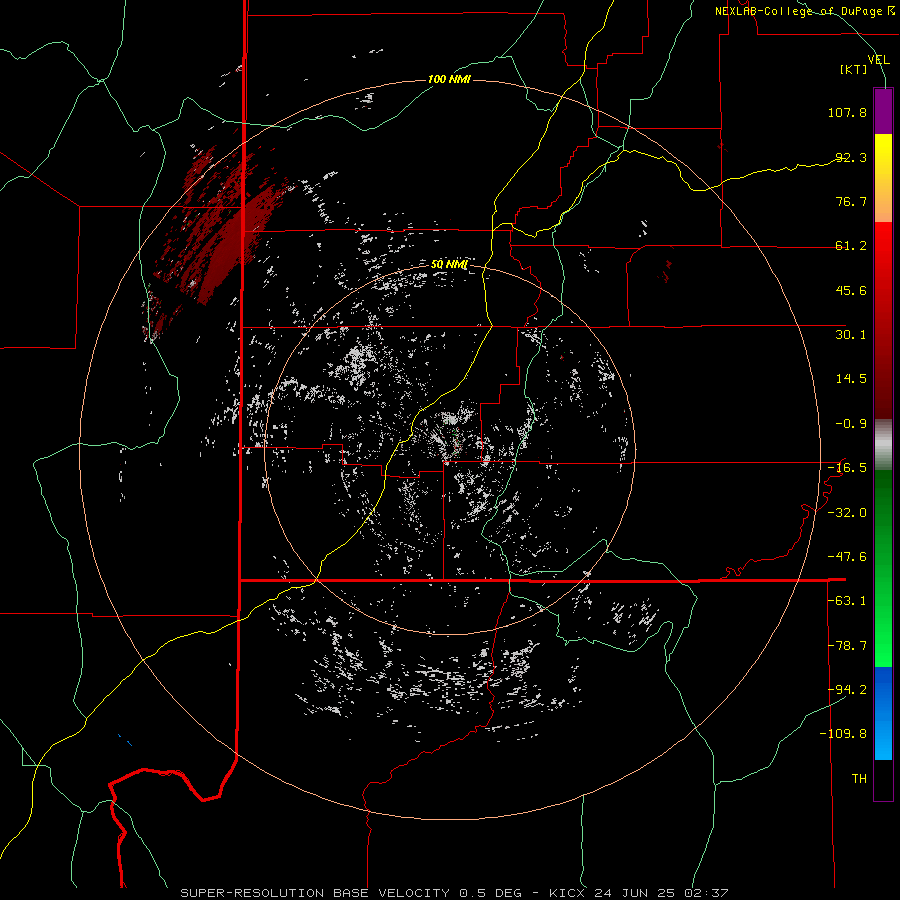The image size is (900, 900).
Task: Click the TH legend label
Action: pos(859,779)
